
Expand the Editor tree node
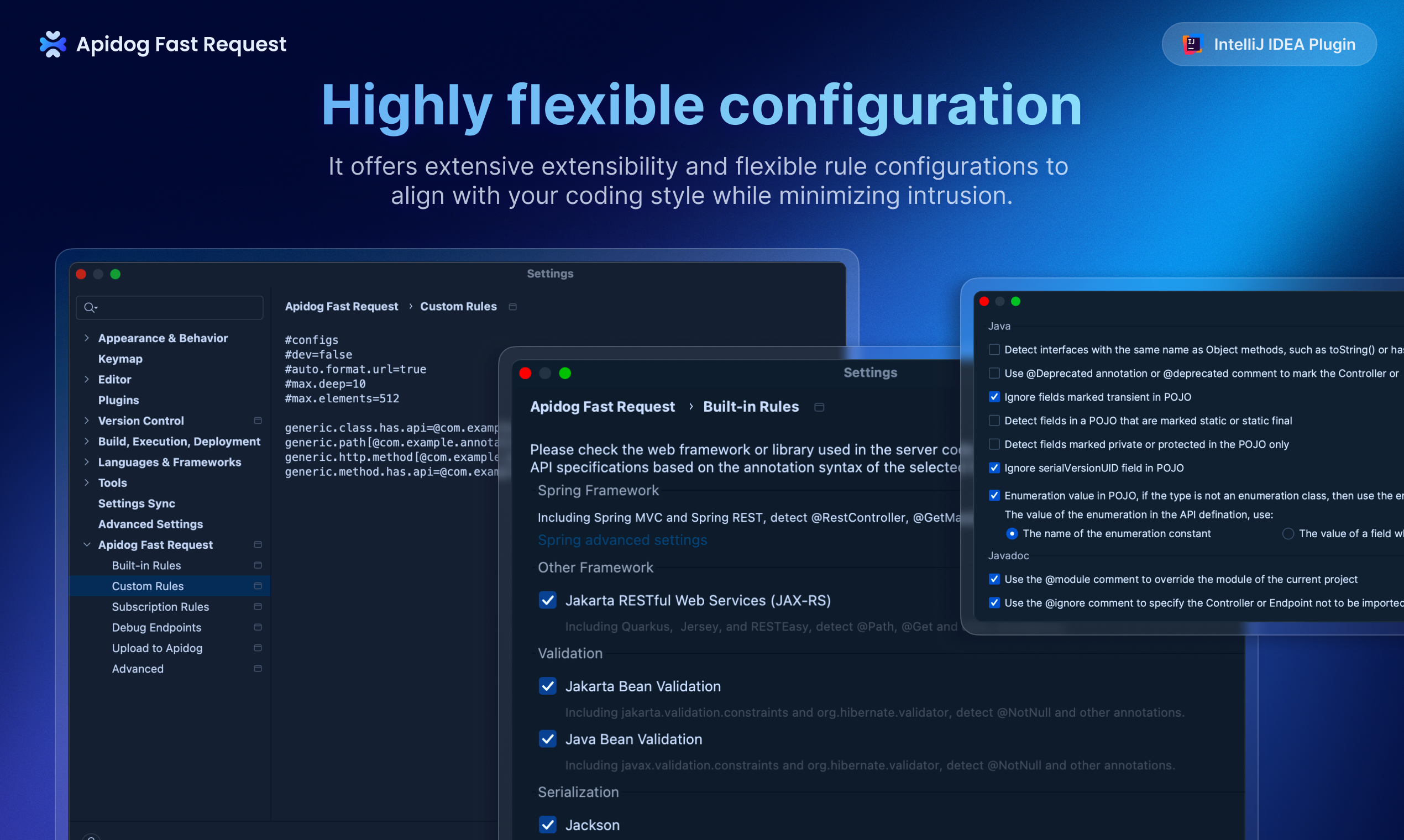point(87,379)
